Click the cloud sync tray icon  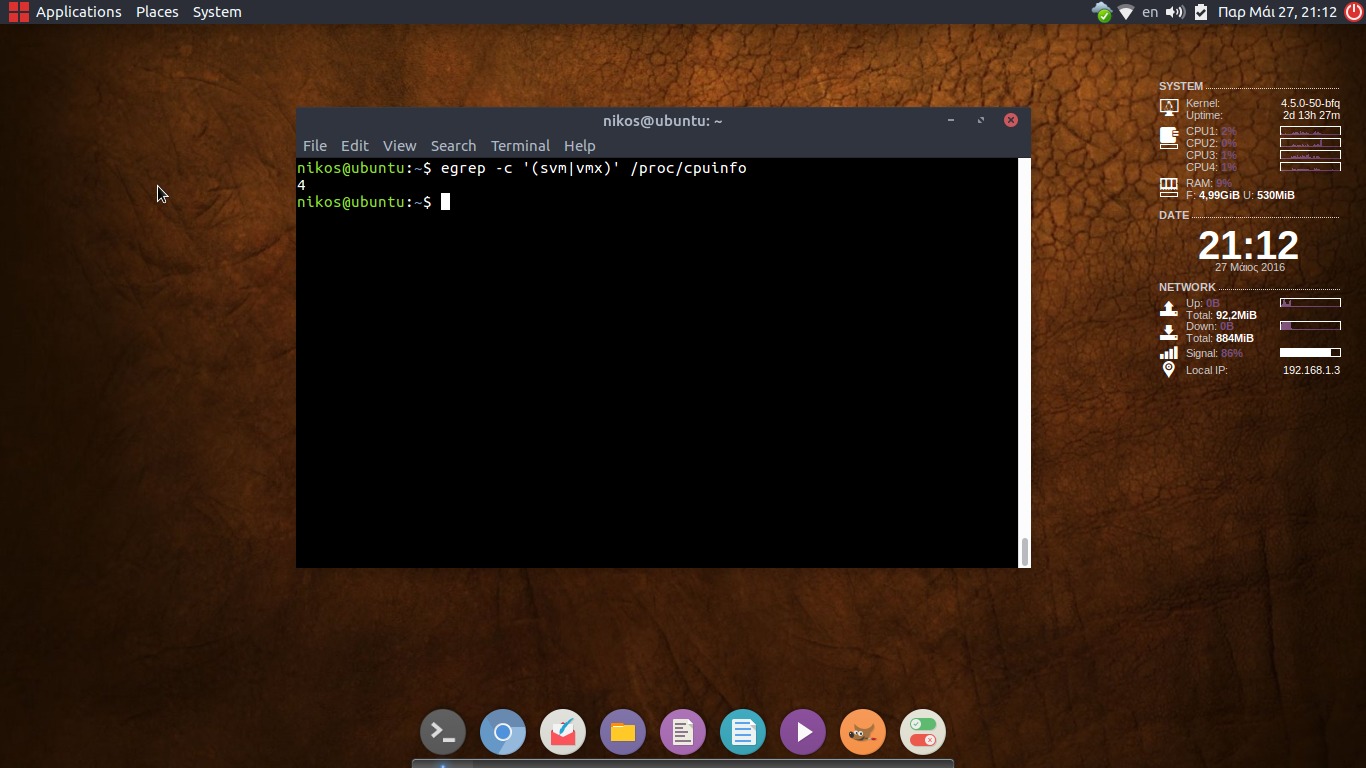pyautogui.click(x=1101, y=12)
